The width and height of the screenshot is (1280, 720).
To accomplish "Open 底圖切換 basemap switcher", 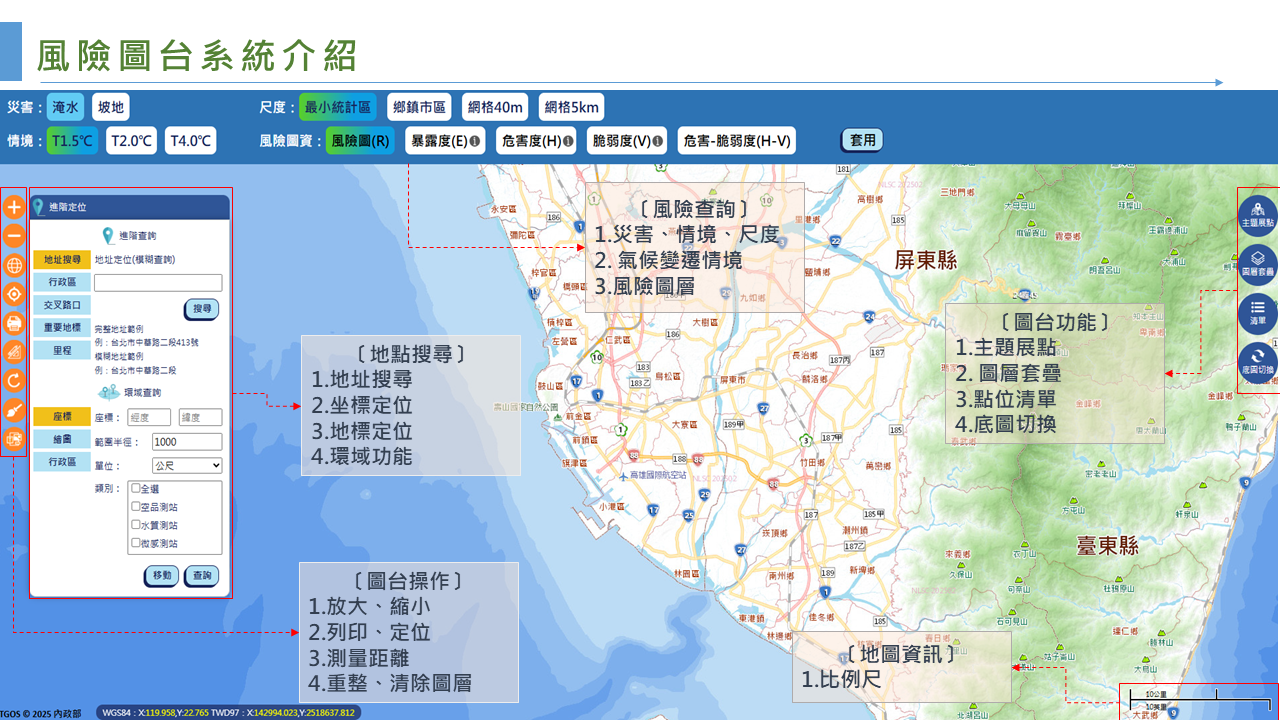I will point(1257,361).
